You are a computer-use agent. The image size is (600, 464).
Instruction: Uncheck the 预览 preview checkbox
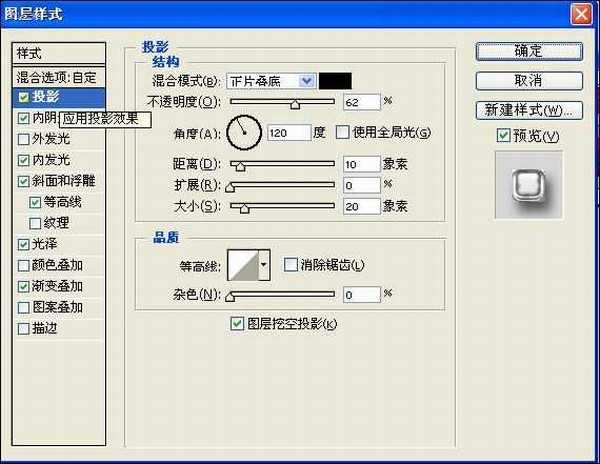(x=503, y=135)
